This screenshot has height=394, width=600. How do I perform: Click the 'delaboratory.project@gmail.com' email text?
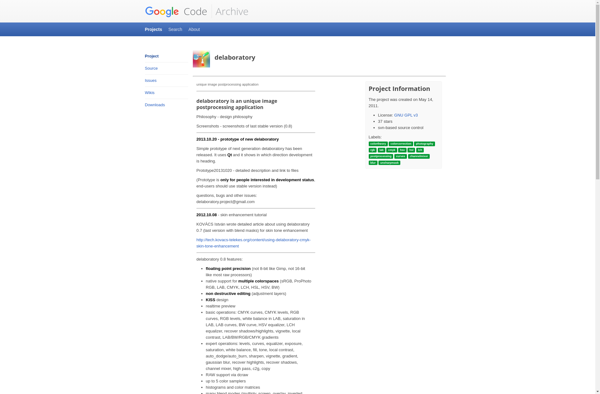225,202
